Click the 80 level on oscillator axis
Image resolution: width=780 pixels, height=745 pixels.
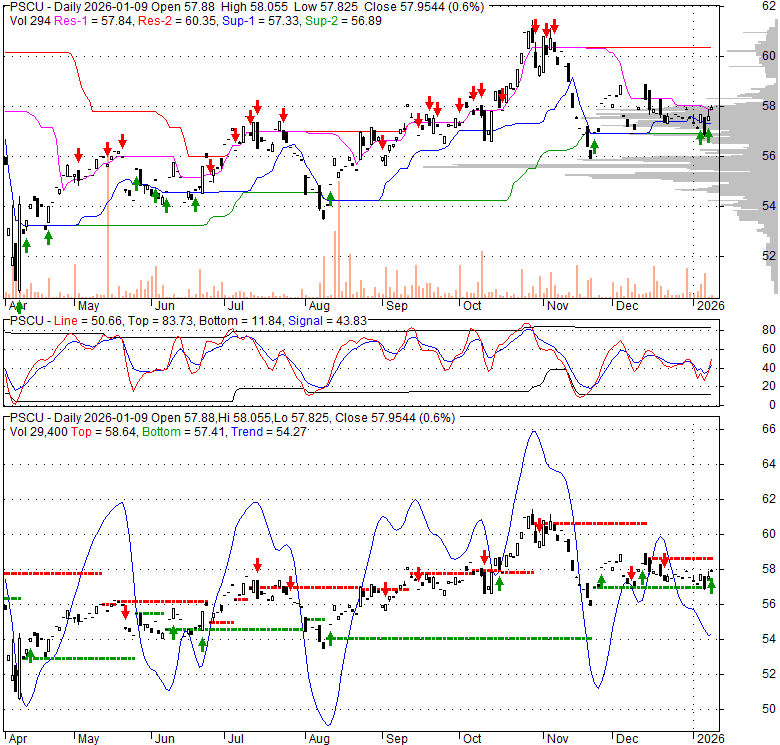[x=769, y=330]
